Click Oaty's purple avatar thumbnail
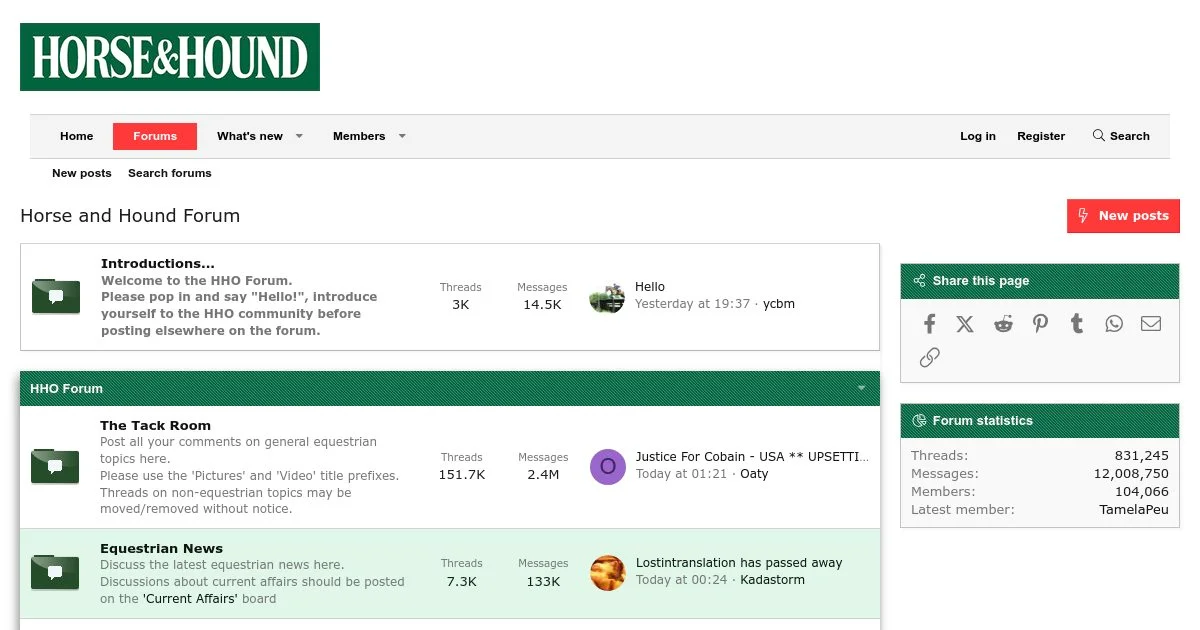Viewport: 1200px width, 630px height. pyautogui.click(x=607, y=467)
